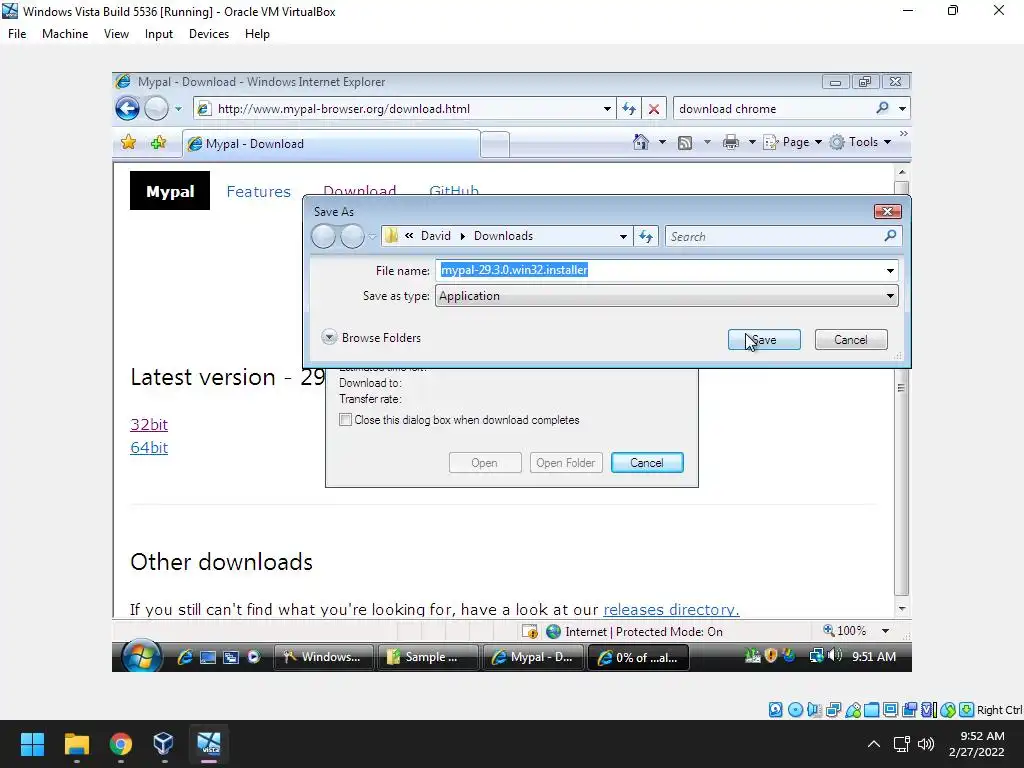Open the releases directory link
This screenshot has height=768, width=1024.
(671, 609)
